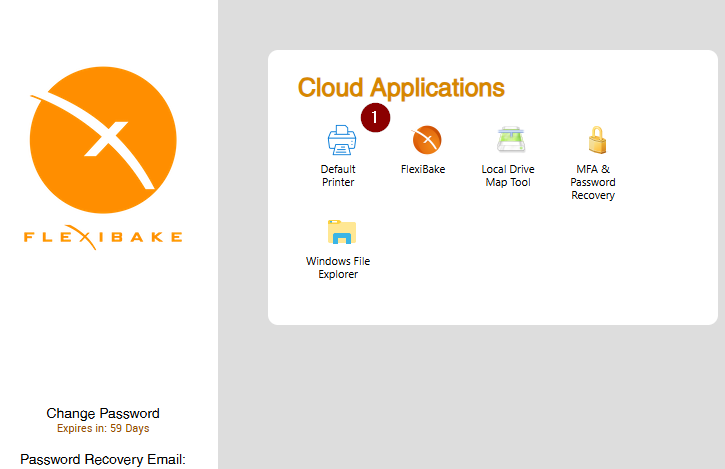Click the "MFA & Password Recovery" label
Screen dimensions: 725x469
(x=593, y=182)
